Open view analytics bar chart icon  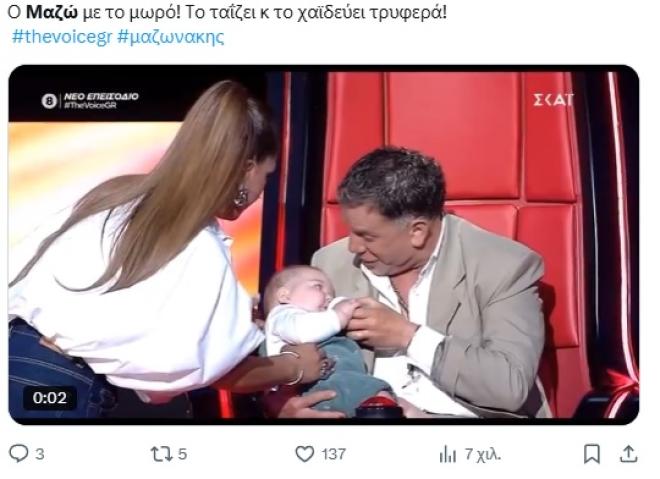coord(447,454)
